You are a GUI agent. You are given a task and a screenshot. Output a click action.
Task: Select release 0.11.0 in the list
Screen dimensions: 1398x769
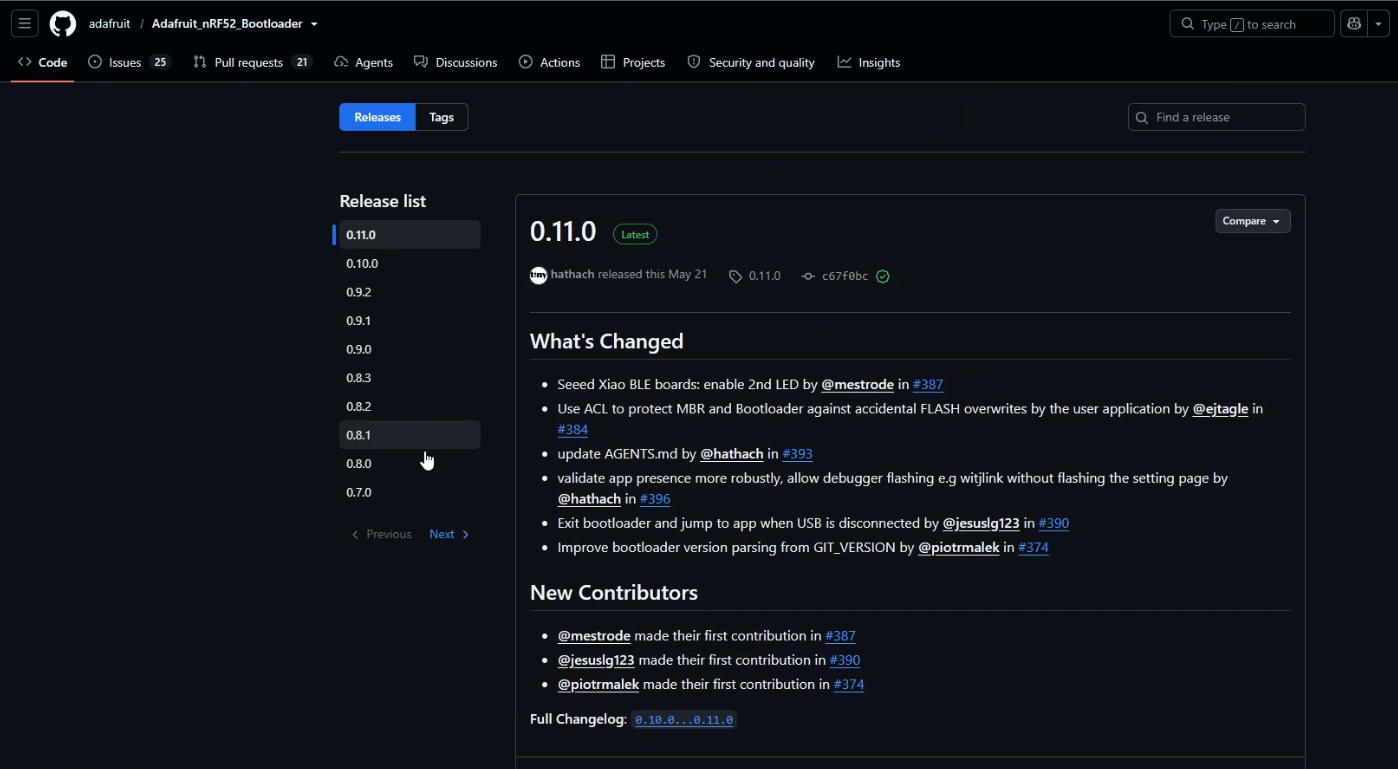pos(410,235)
